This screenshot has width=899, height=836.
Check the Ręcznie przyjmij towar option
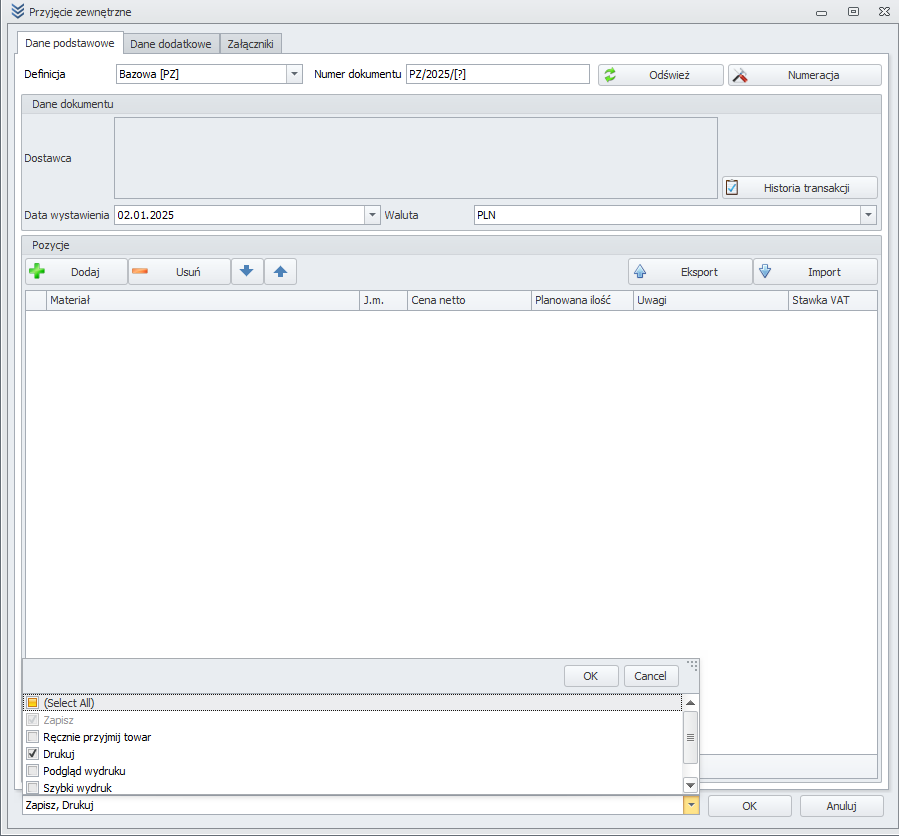point(33,737)
